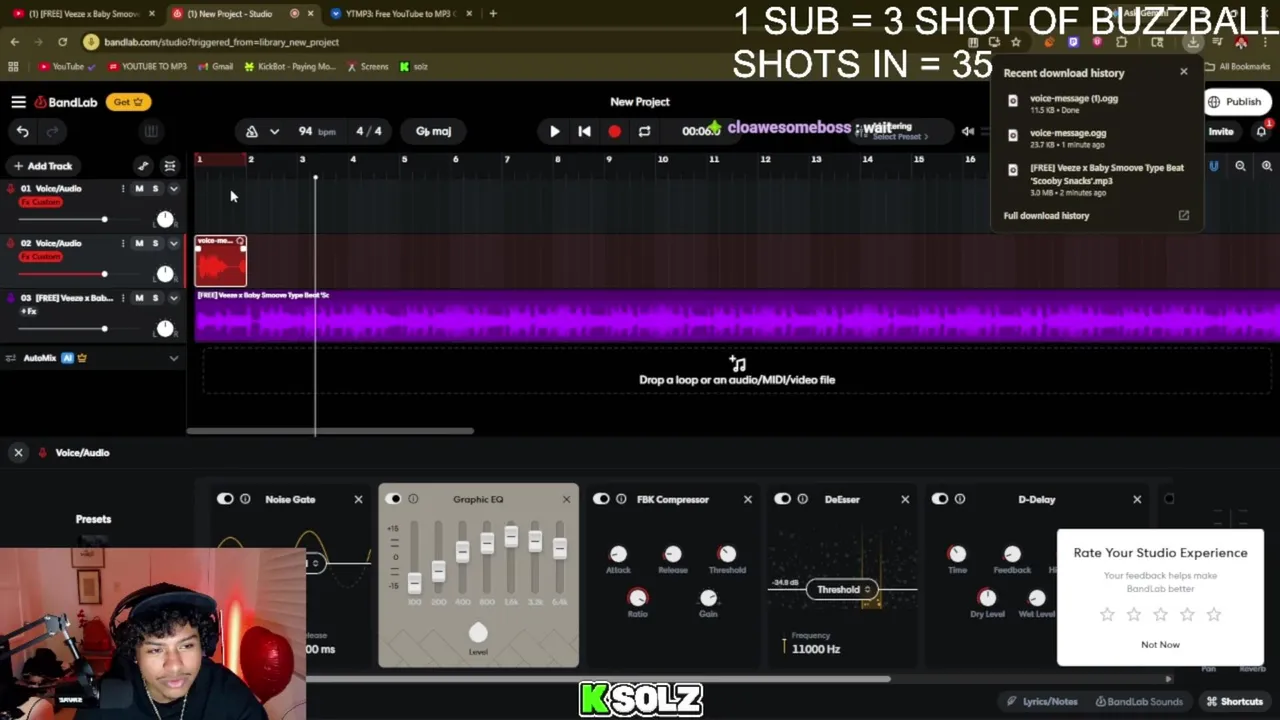The width and height of the screenshot is (1280, 720).
Task: Toggle Noise Gate effect power switch
Action: pos(225,499)
